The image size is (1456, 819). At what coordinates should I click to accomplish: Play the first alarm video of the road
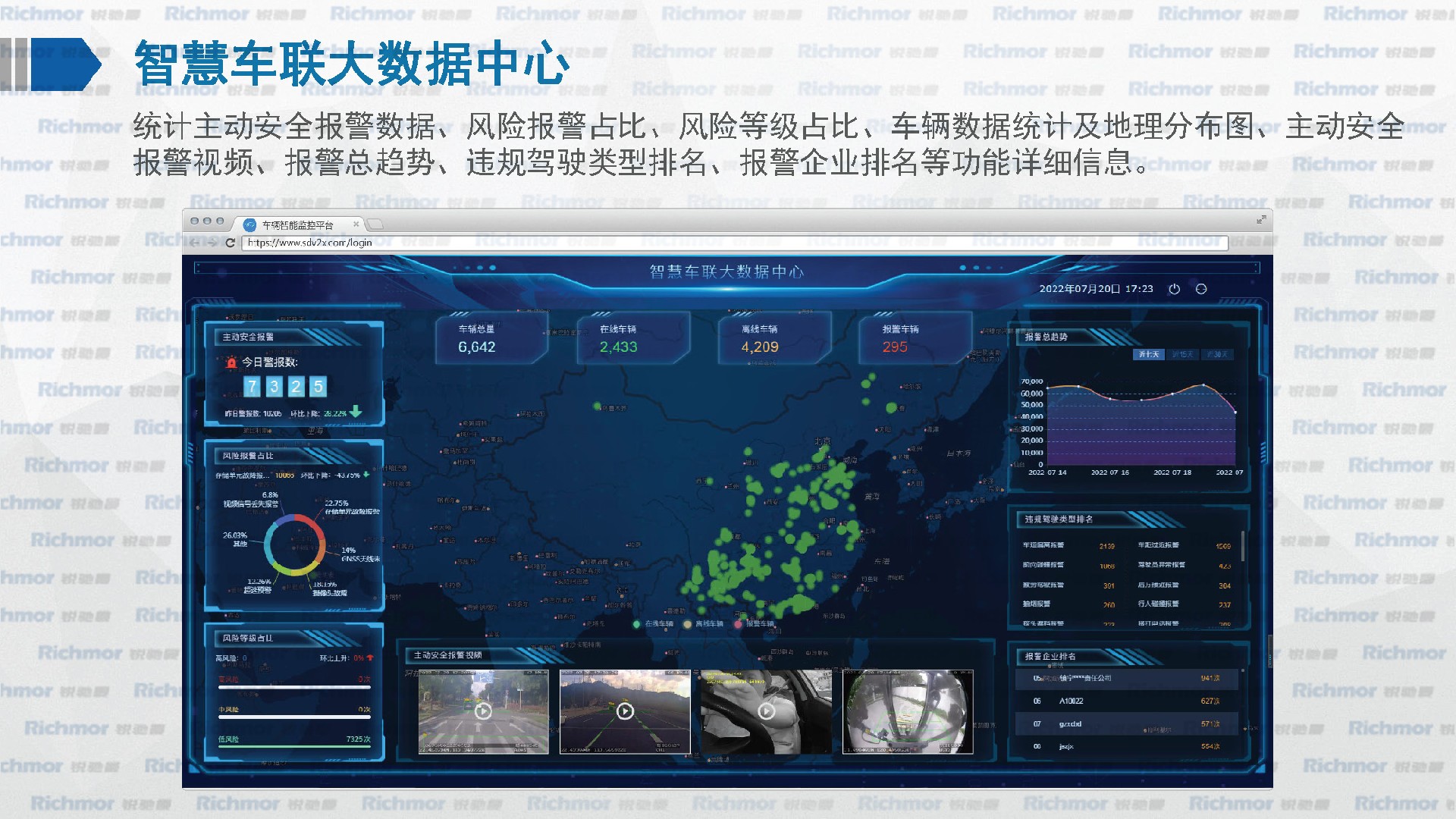click(x=483, y=711)
